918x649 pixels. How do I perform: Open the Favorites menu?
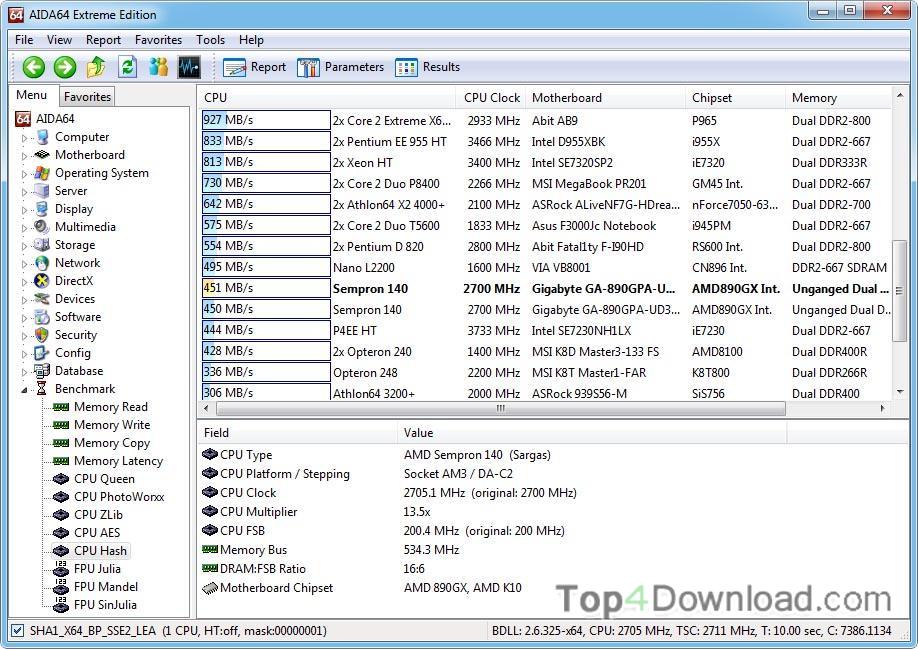coord(158,40)
